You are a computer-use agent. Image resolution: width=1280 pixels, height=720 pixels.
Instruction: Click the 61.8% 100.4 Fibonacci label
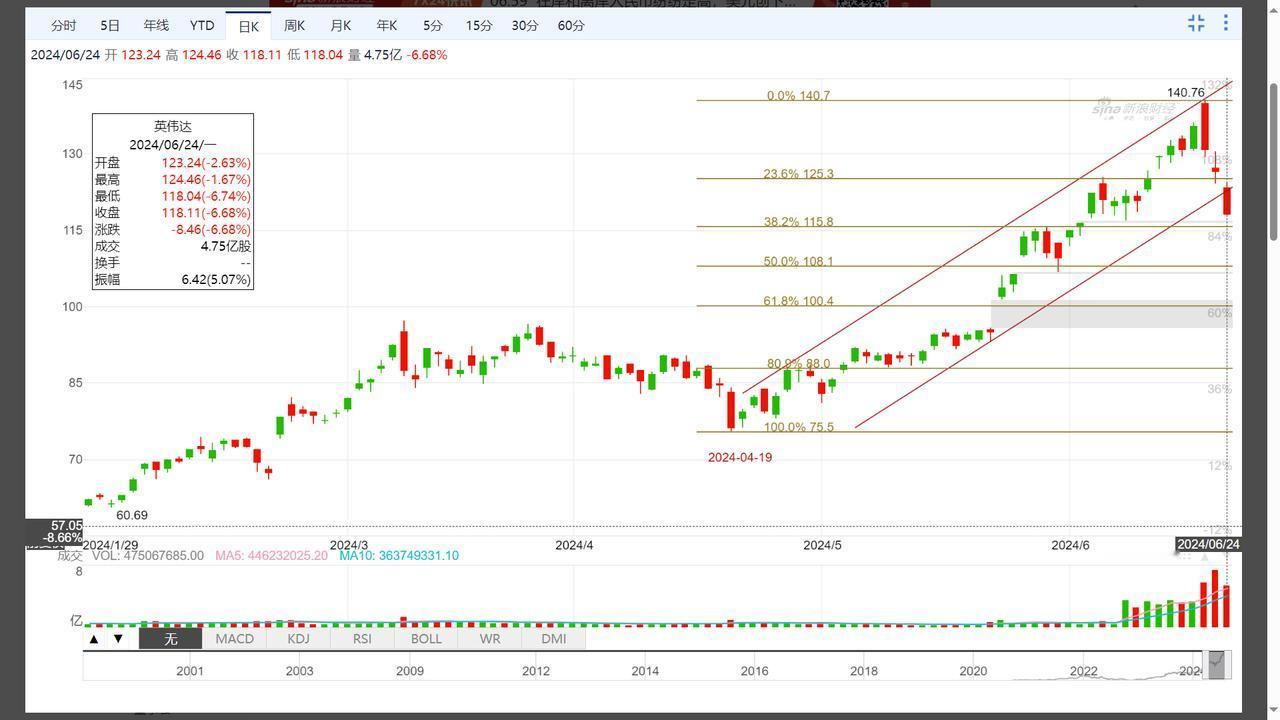tap(798, 301)
